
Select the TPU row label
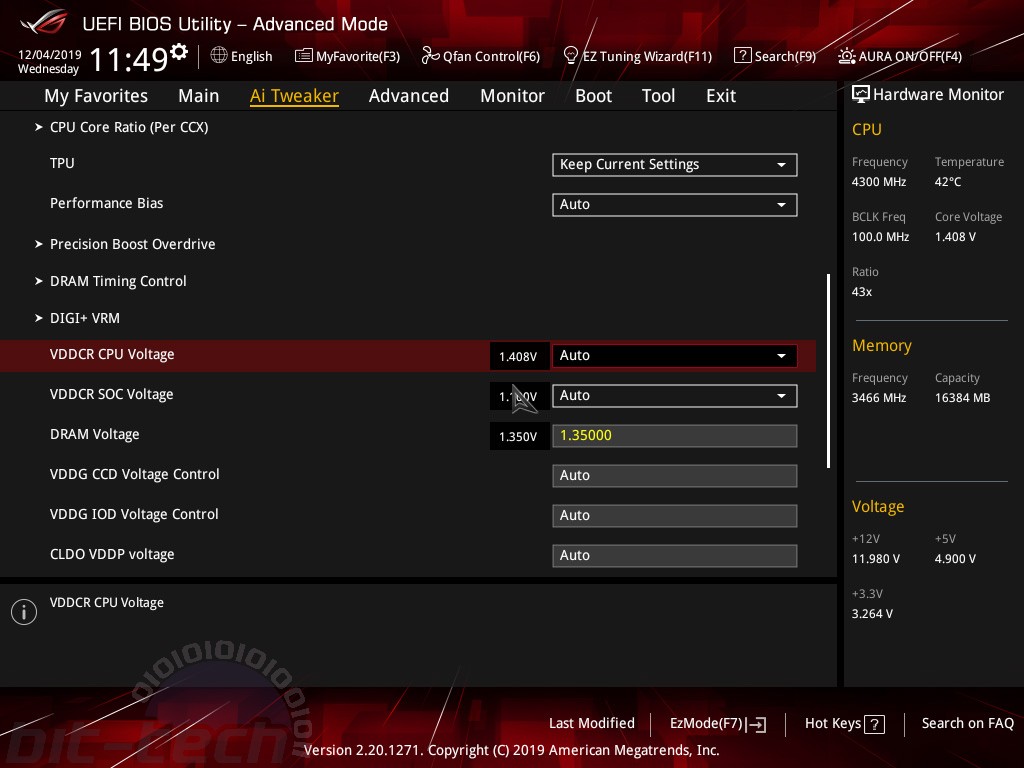[62, 163]
